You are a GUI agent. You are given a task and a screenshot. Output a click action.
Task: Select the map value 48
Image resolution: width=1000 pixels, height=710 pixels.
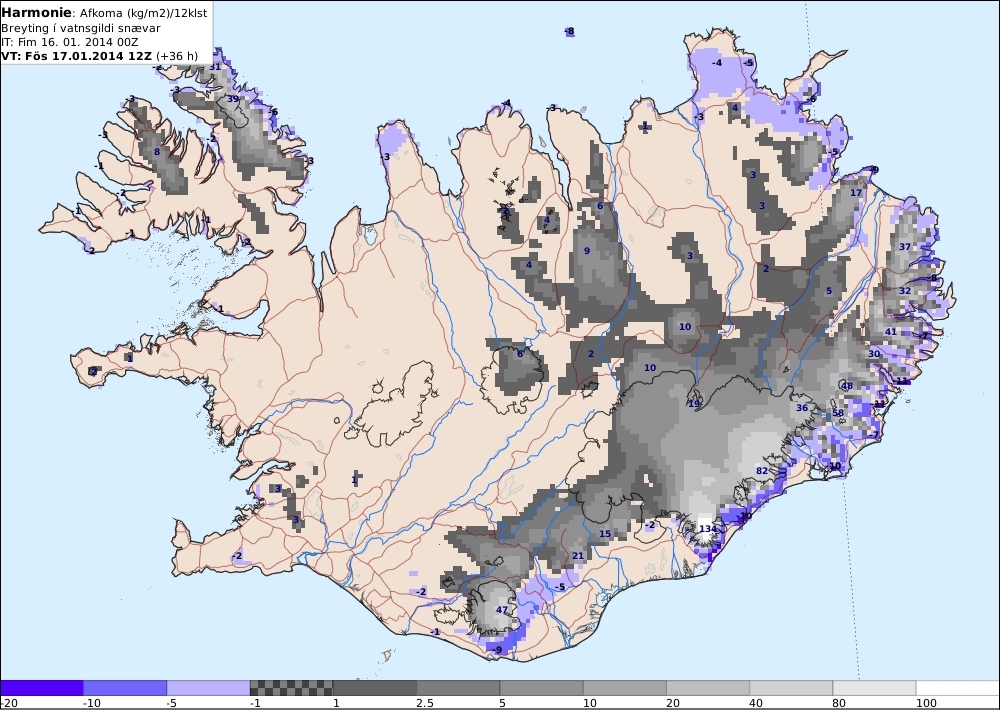pos(847,386)
